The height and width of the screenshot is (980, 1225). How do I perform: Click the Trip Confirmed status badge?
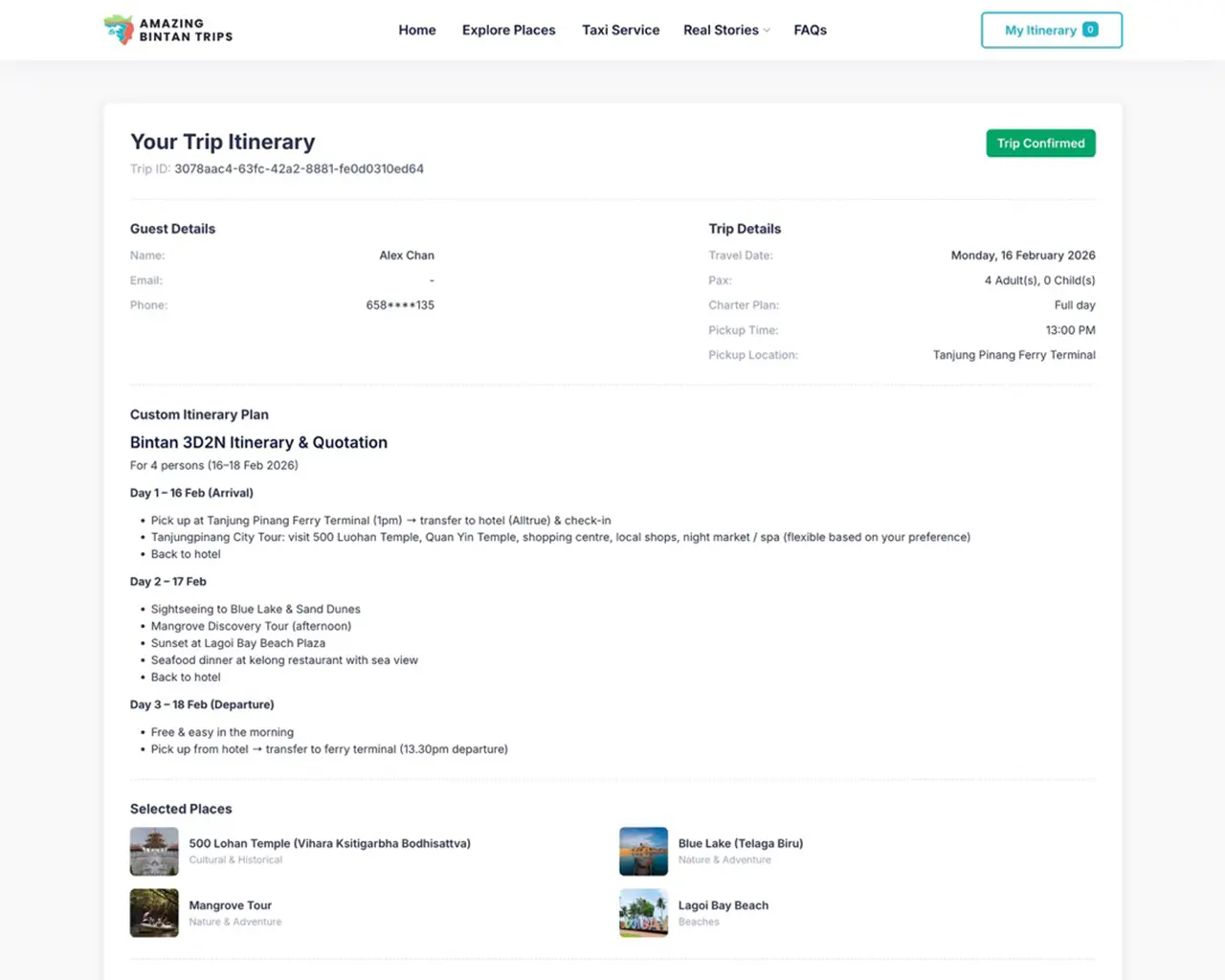point(1040,144)
